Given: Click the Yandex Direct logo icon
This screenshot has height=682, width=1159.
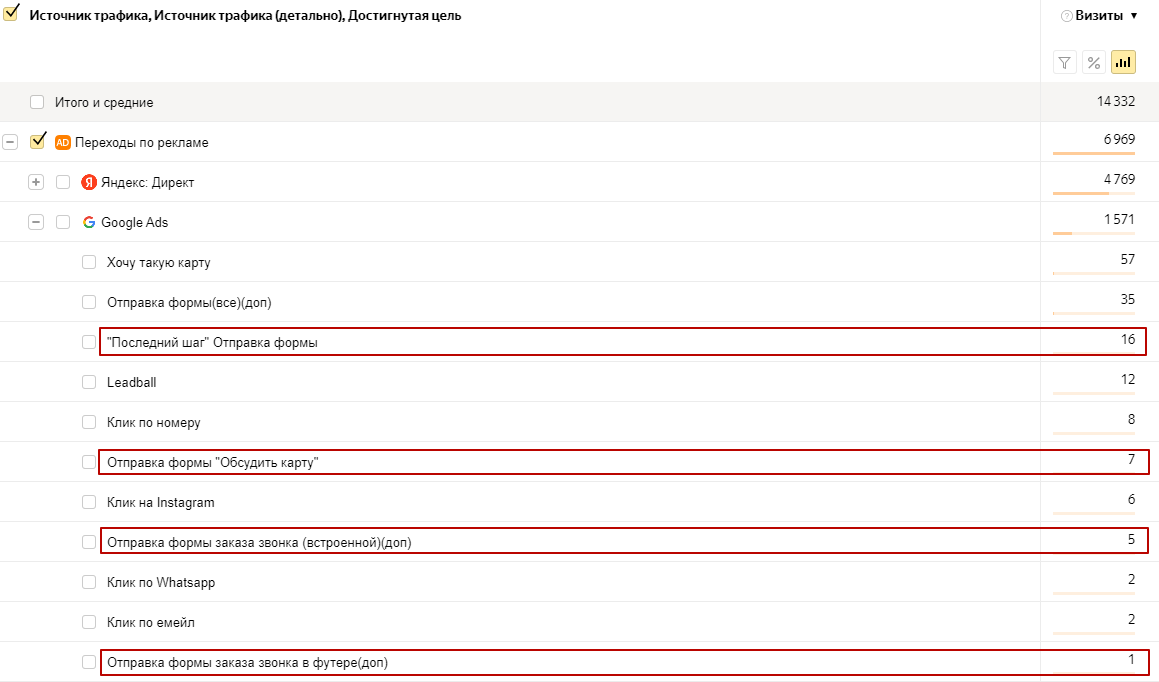Looking at the screenshot, I should click(x=89, y=182).
